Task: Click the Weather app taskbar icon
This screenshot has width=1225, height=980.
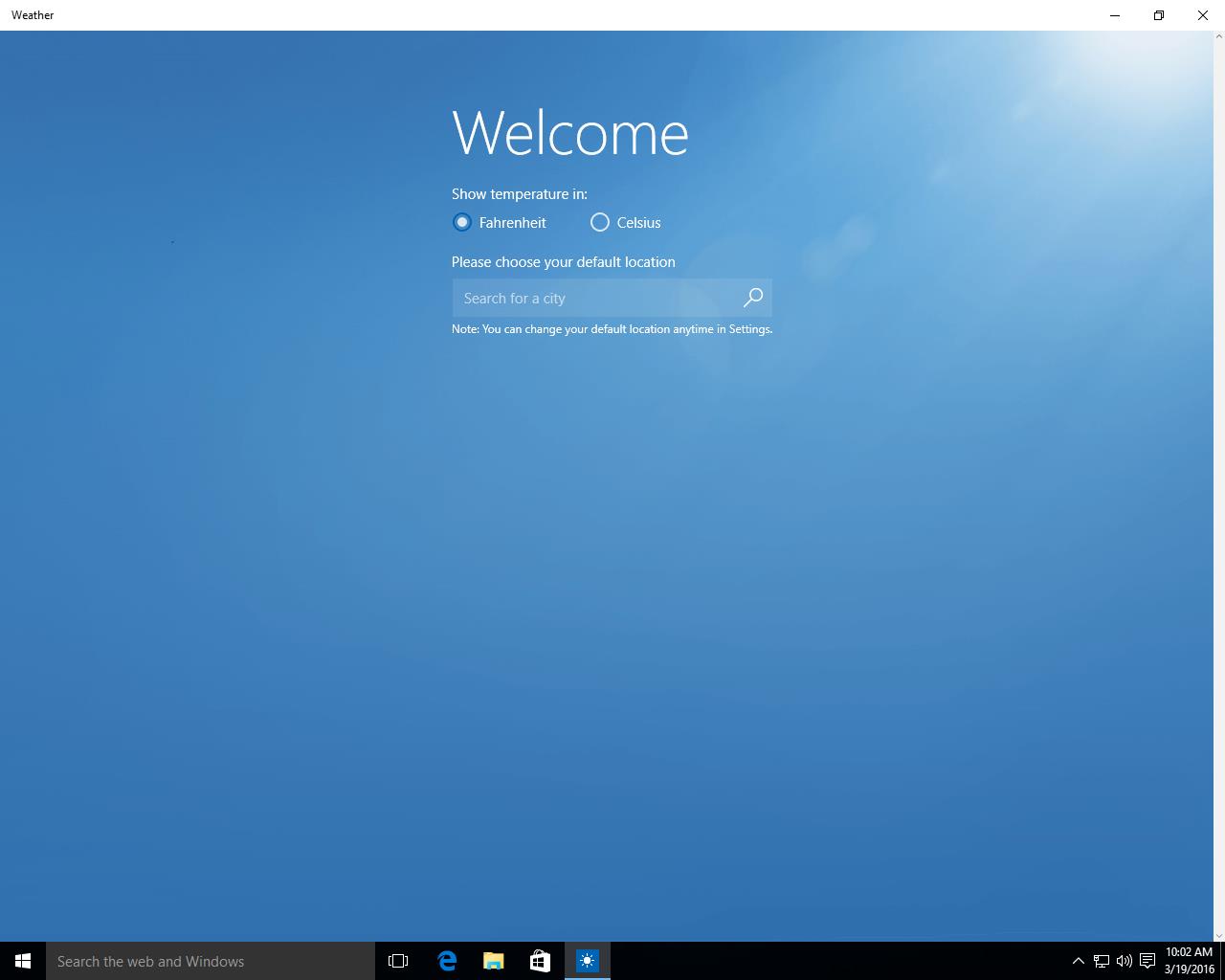Action: tap(588, 961)
